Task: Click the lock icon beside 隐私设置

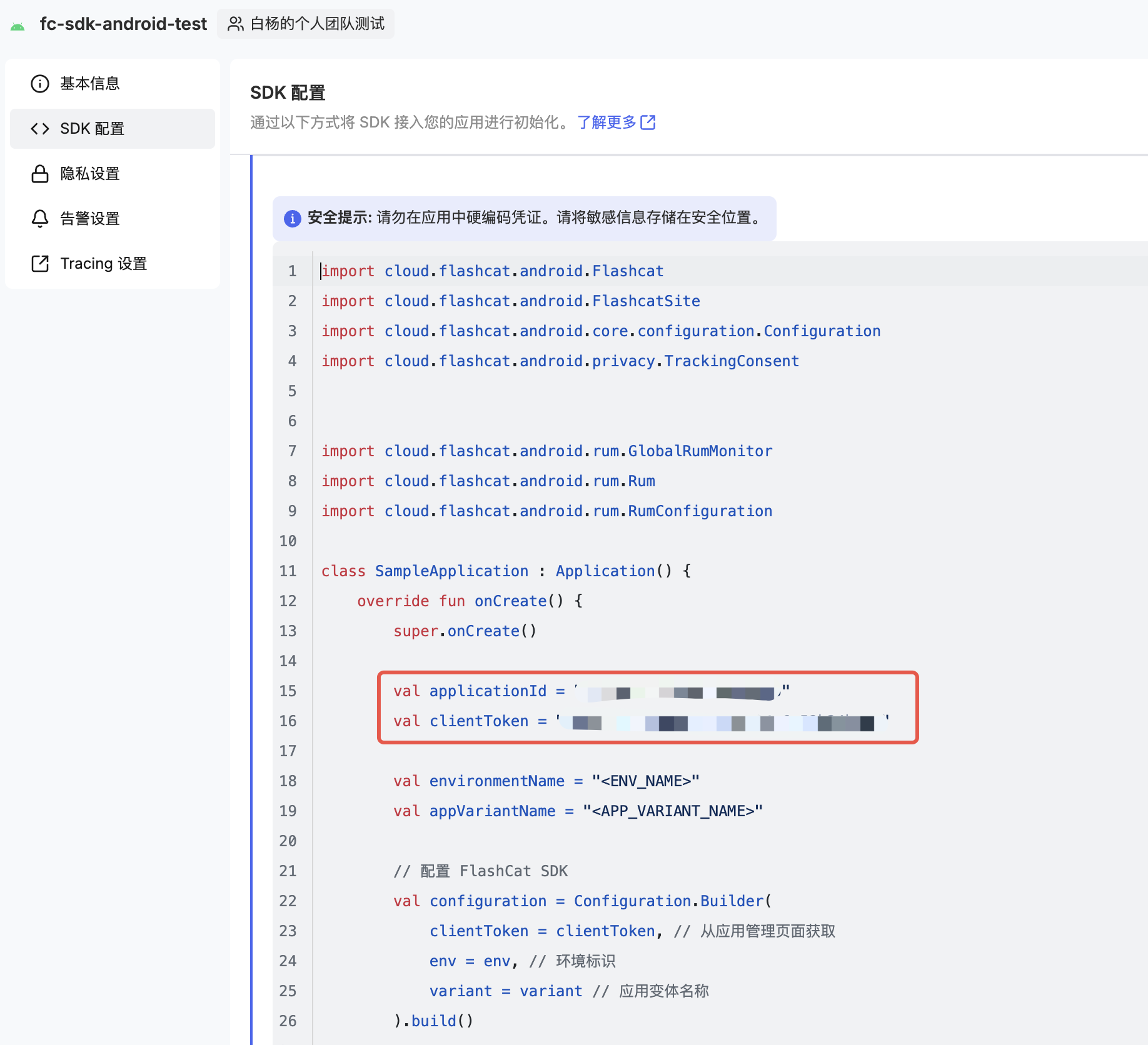Action: click(x=40, y=174)
